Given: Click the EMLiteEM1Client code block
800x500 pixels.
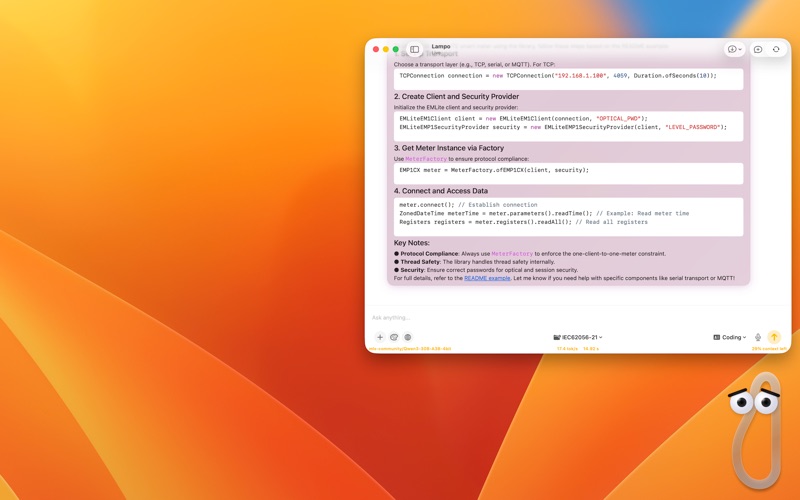Looking at the screenshot, I should [568, 126].
